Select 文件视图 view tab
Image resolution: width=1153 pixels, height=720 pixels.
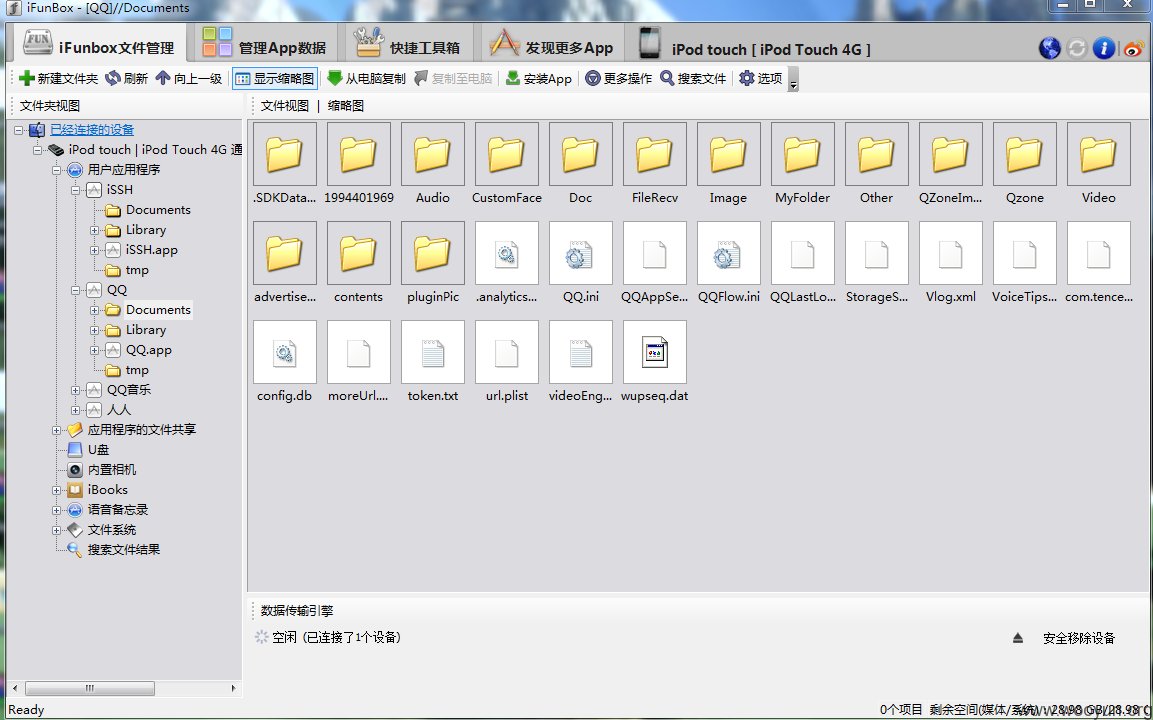285,106
